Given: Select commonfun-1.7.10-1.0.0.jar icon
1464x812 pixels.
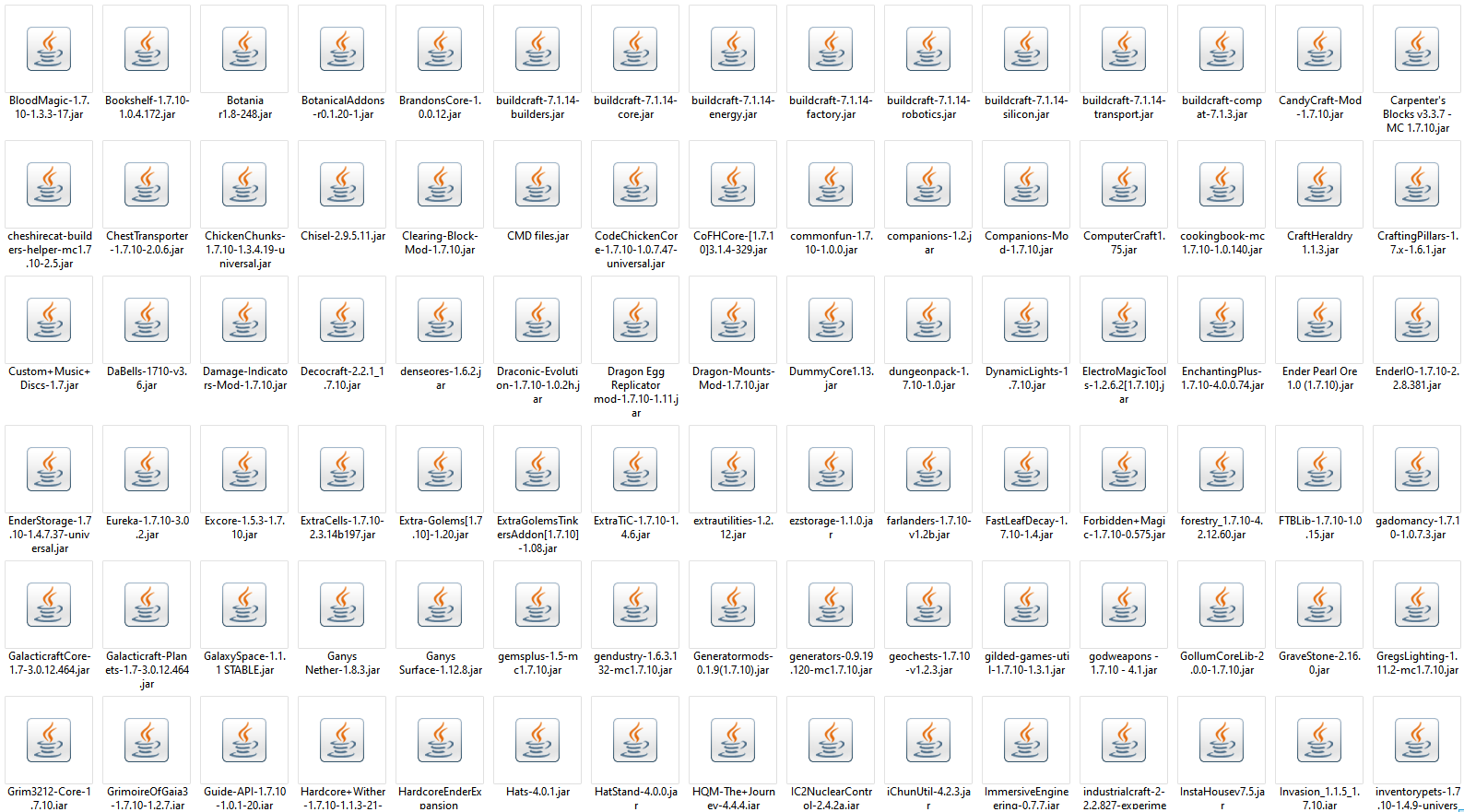Looking at the screenshot, I should point(831,184).
